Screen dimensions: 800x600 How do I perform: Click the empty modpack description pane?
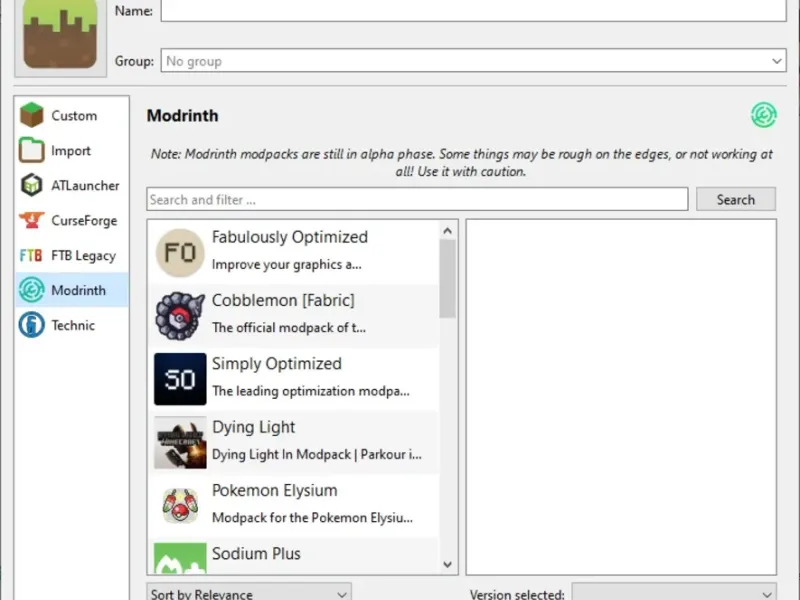621,397
